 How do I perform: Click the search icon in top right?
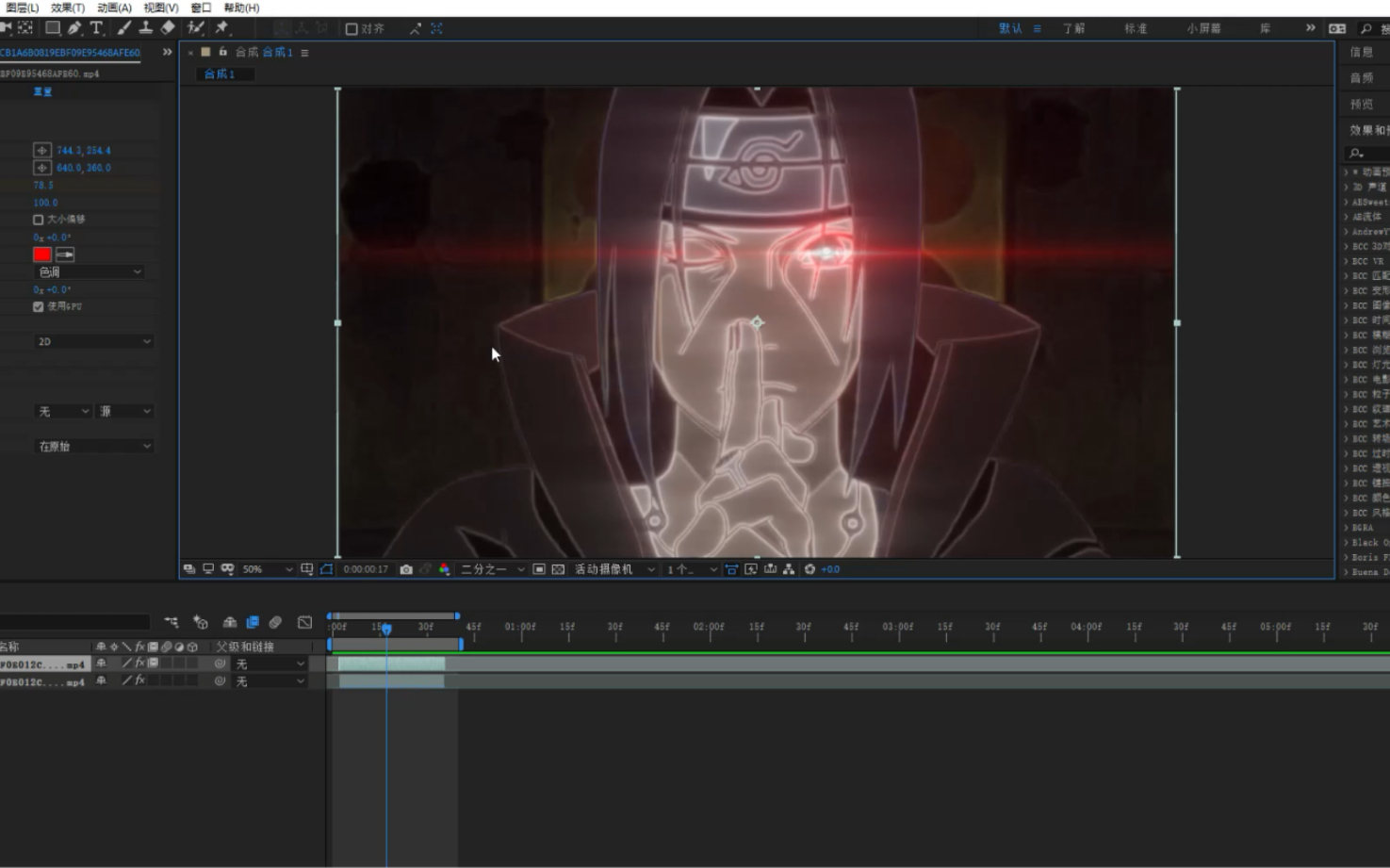(1365, 28)
